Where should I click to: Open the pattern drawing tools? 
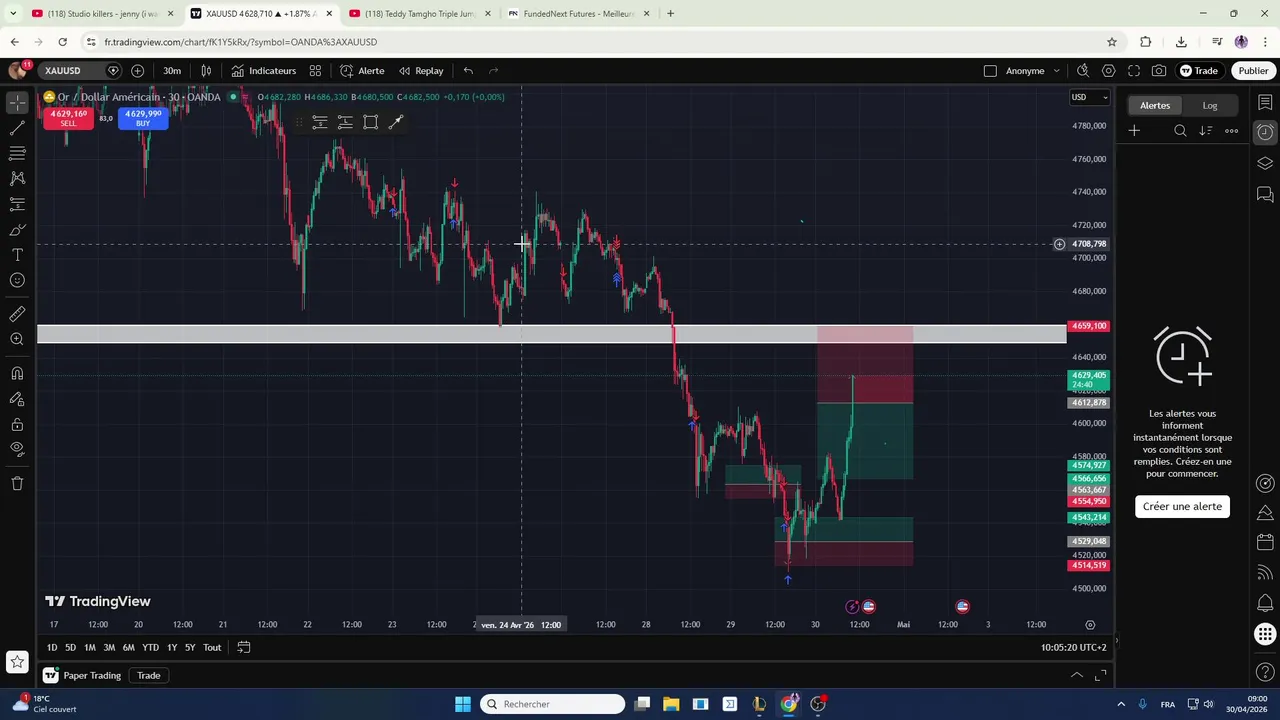click(17, 178)
